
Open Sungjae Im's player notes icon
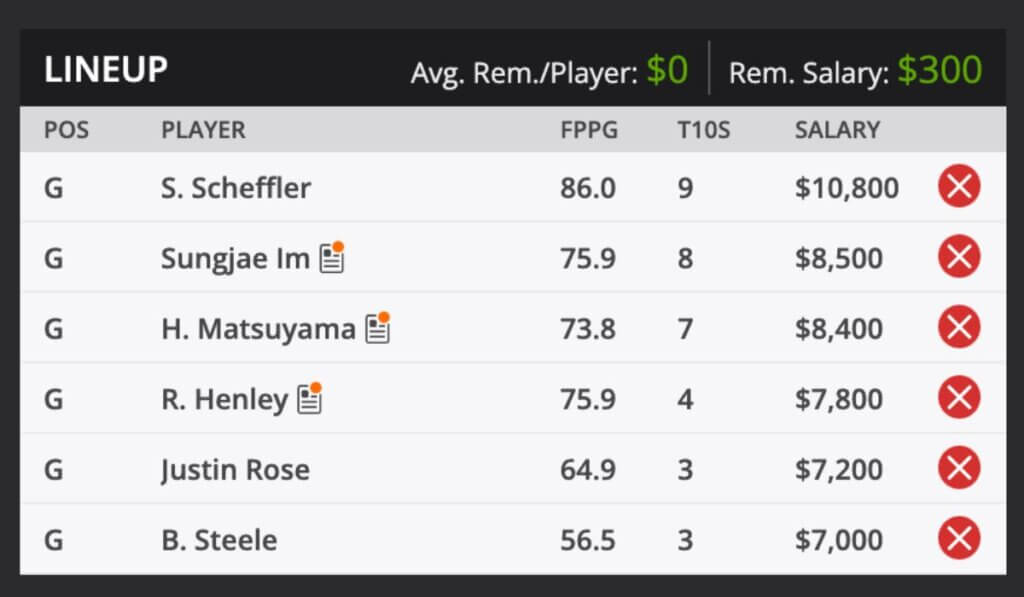point(330,257)
